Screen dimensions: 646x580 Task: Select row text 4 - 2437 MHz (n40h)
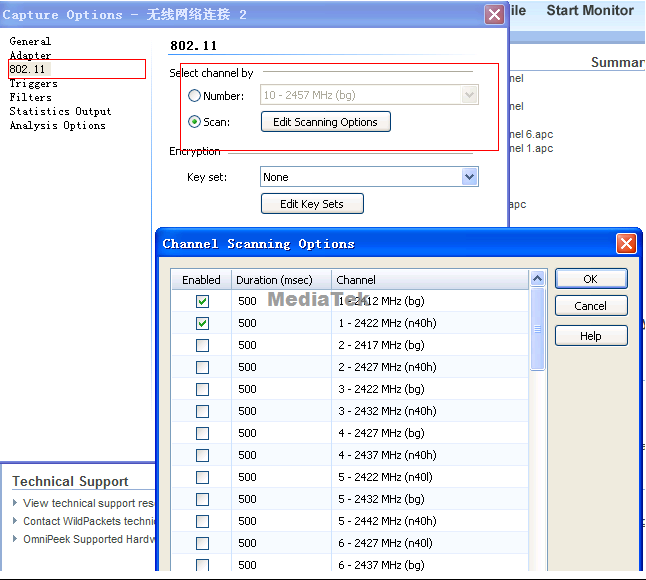pos(387,455)
